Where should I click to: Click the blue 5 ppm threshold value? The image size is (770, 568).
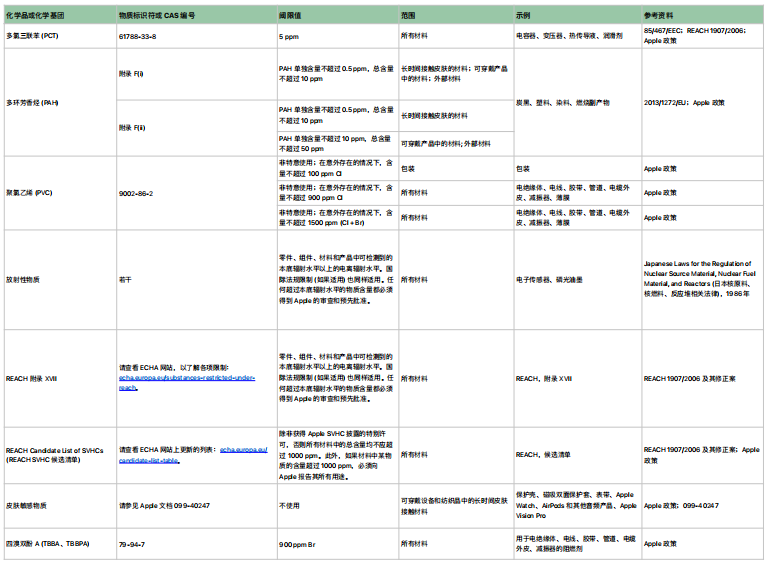(x=288, y=35)
